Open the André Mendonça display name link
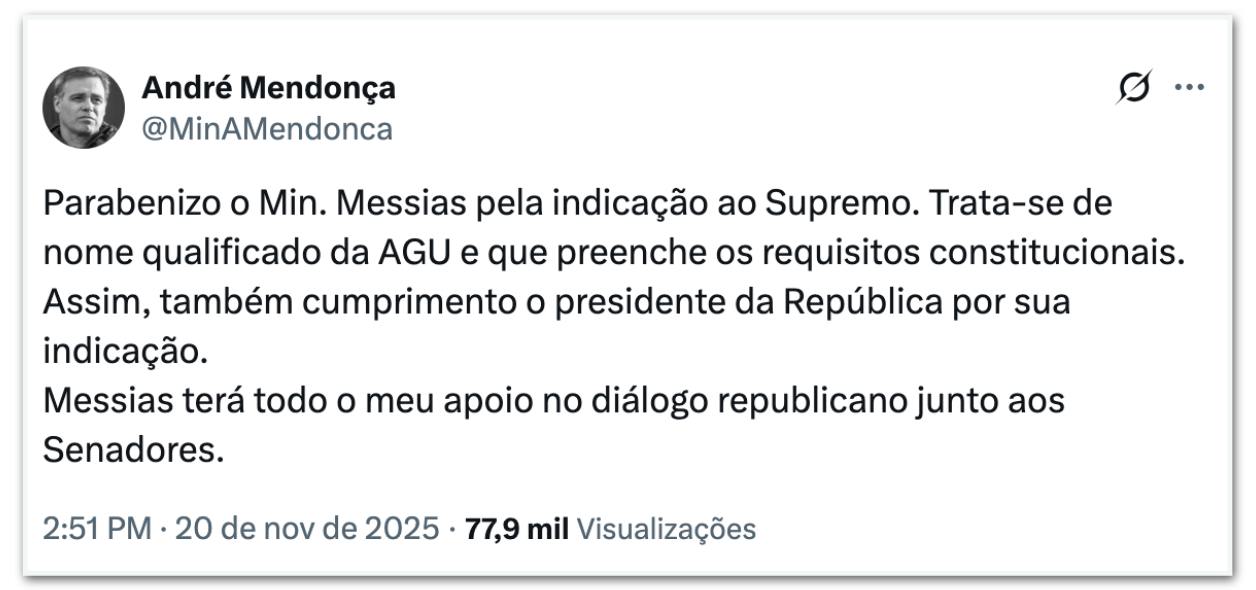 point(268,88)
